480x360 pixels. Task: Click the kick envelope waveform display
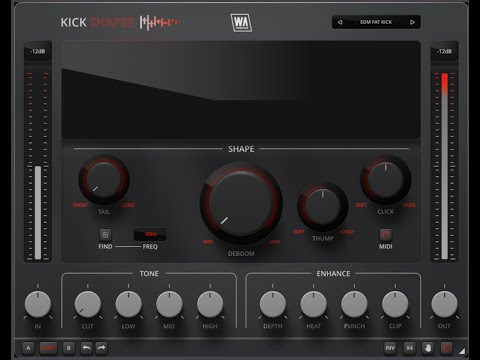(241, 90)
